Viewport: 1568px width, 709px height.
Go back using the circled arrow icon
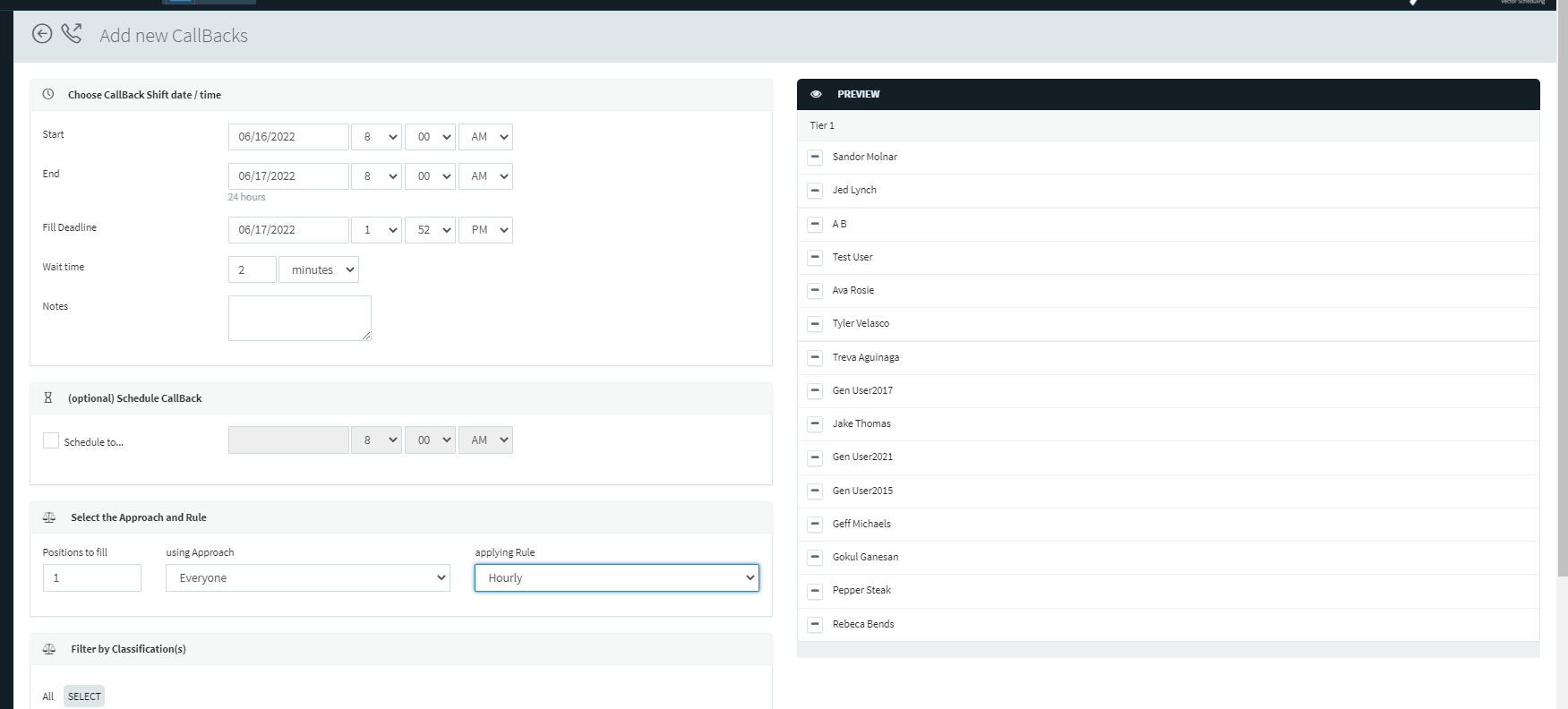point(42,34)
